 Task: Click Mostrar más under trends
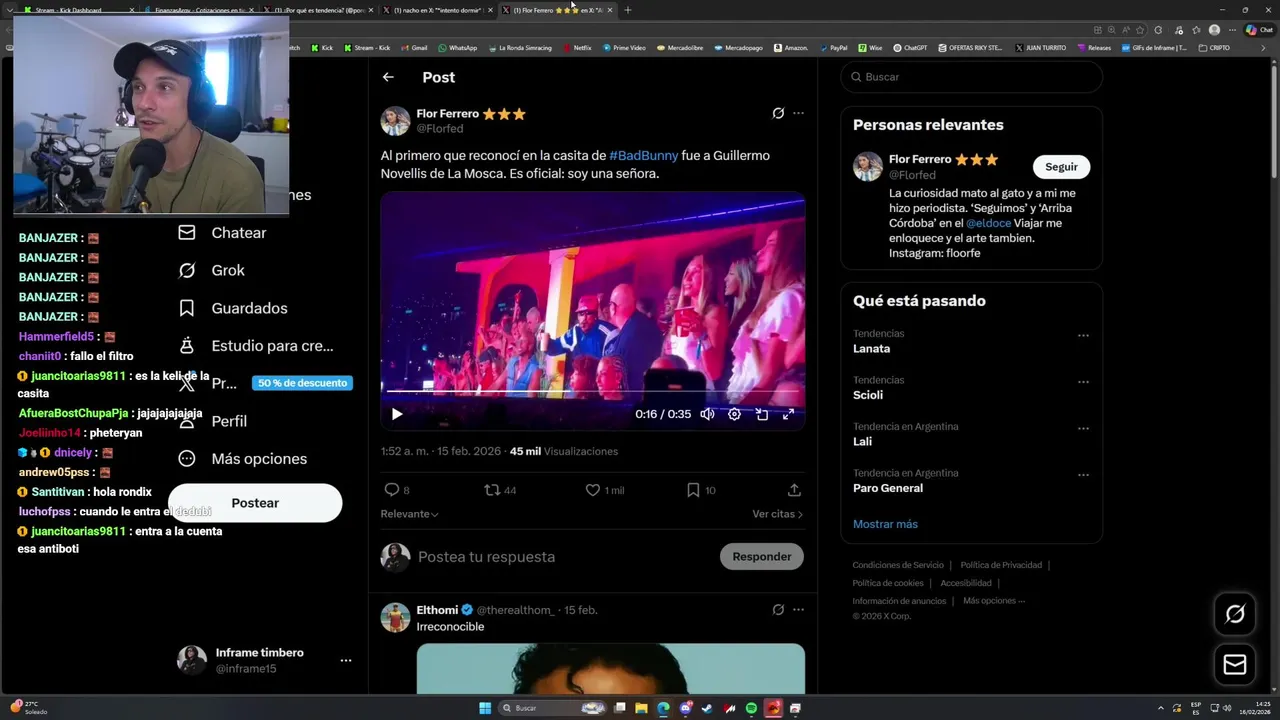pyautogui.click(x=885, y=524)
